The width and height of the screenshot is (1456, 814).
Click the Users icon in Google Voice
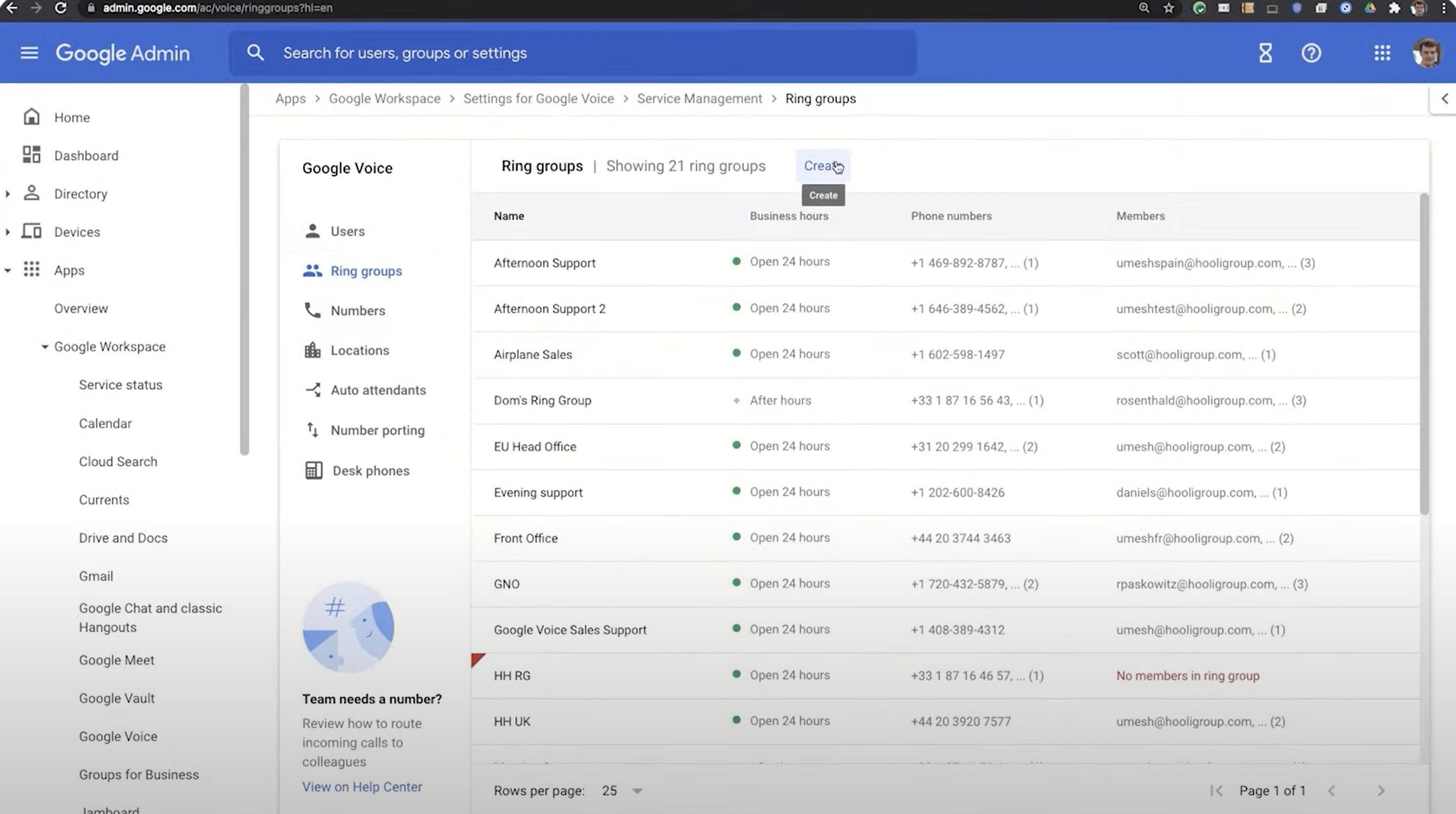coord(313,231)
